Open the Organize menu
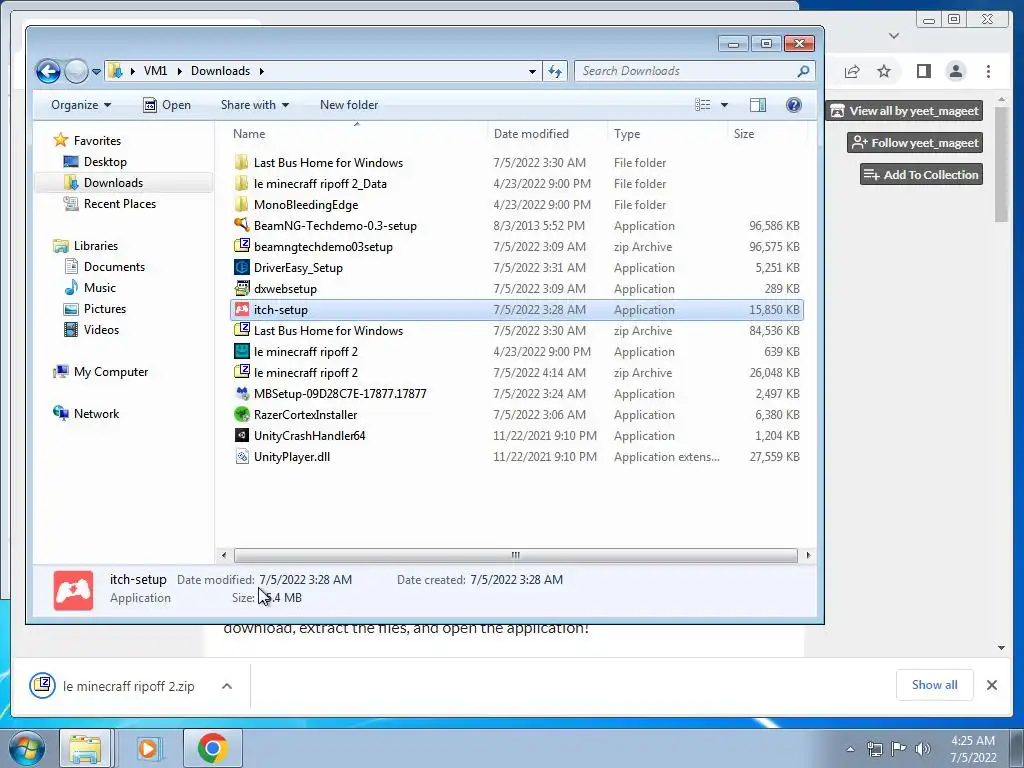The image size is (1024, 768). pos(81,105)
